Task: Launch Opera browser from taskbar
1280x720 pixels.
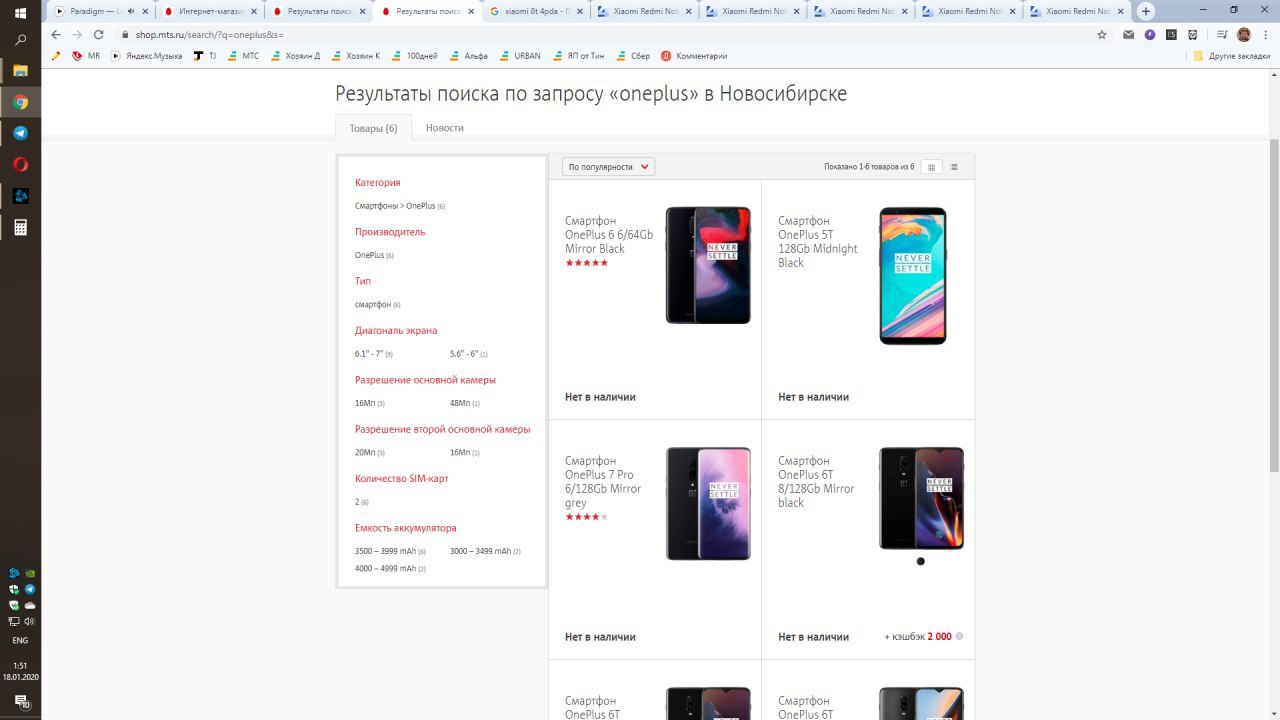Action: [x=20, y=165]
